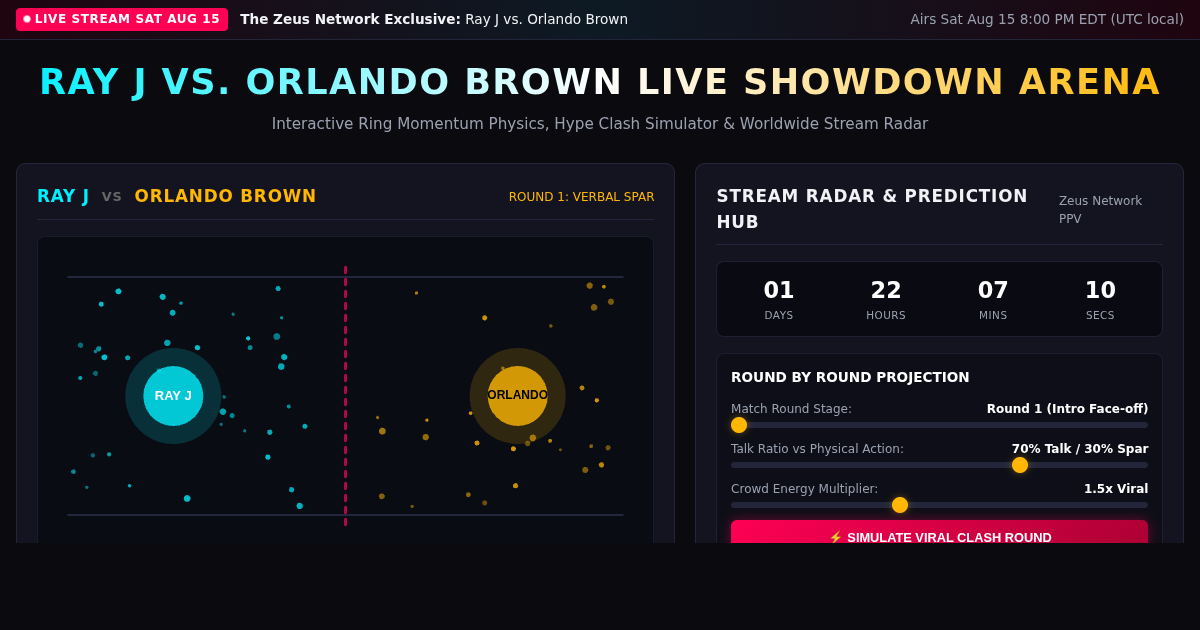1200x630 pixels.
Task: Click the red dashed center line in arena
Action: (346, 396)
